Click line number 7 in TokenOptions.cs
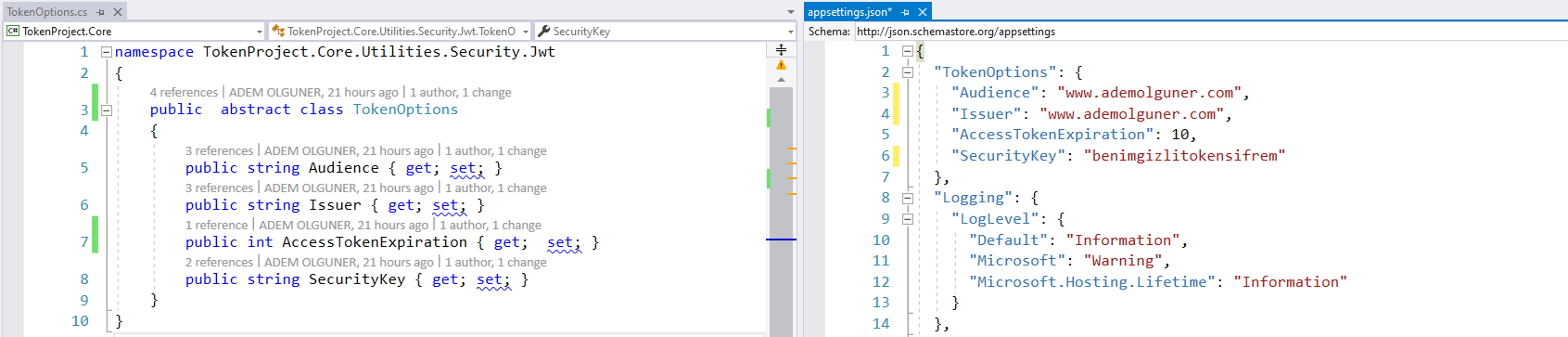 [x=84, y=242]
